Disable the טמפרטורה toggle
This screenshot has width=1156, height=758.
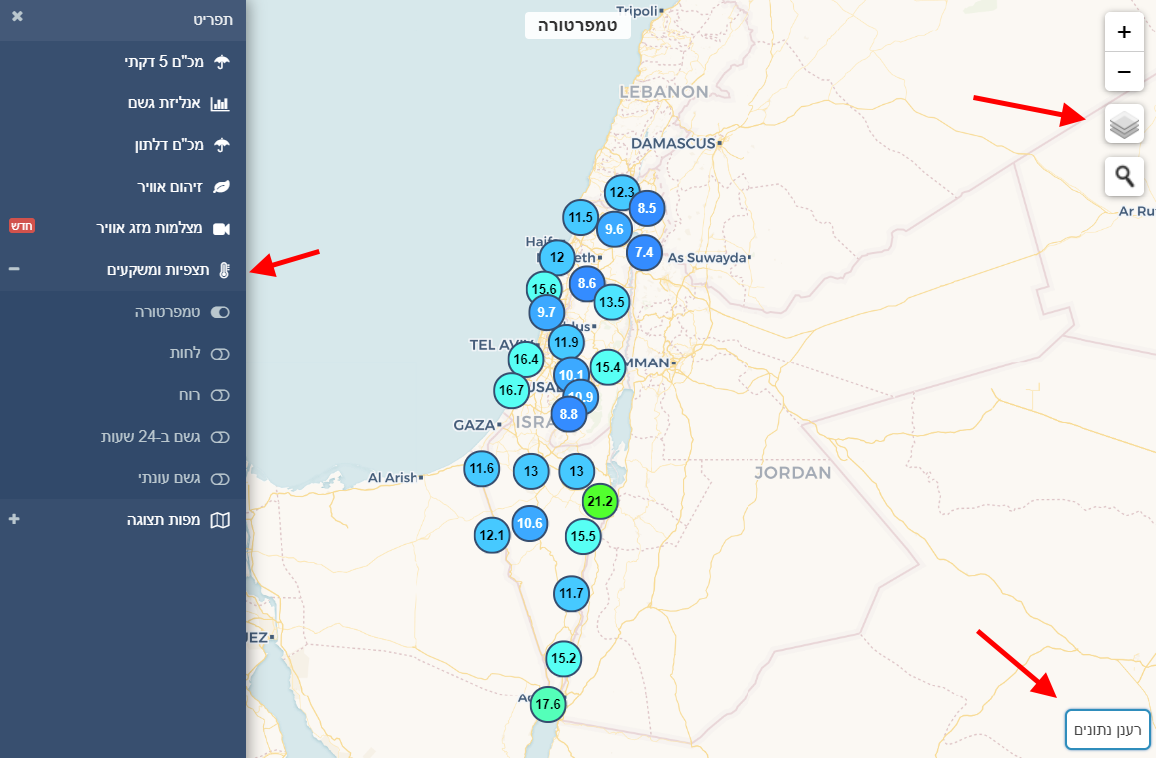(x=220, y=312)
